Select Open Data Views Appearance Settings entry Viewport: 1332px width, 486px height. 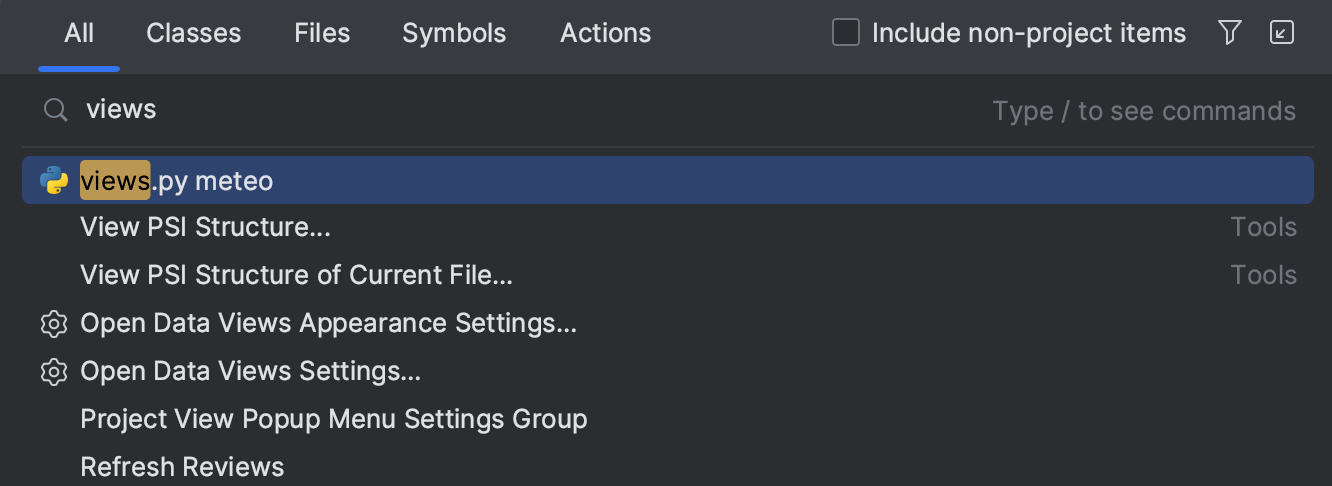pos(328,324)
